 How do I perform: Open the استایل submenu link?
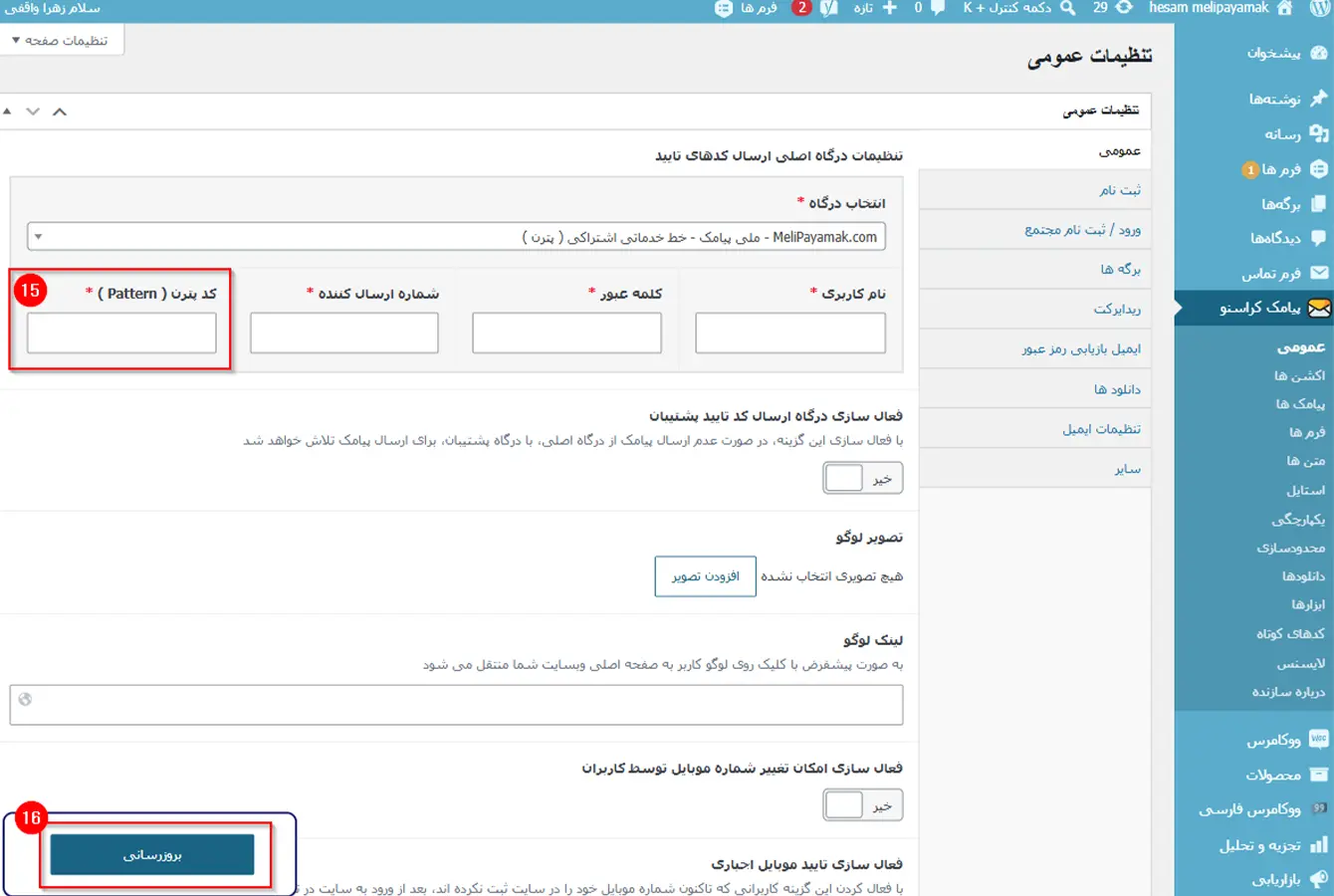(x=1305, y=490)
